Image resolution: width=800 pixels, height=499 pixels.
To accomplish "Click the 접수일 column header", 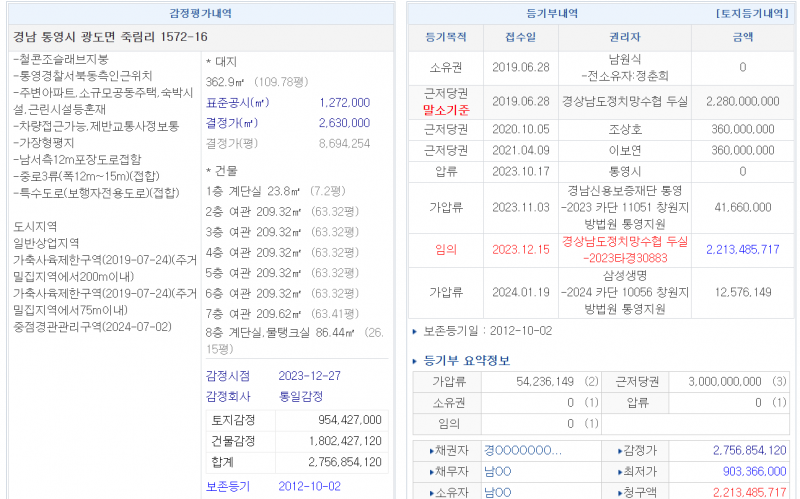I will 514,36.
